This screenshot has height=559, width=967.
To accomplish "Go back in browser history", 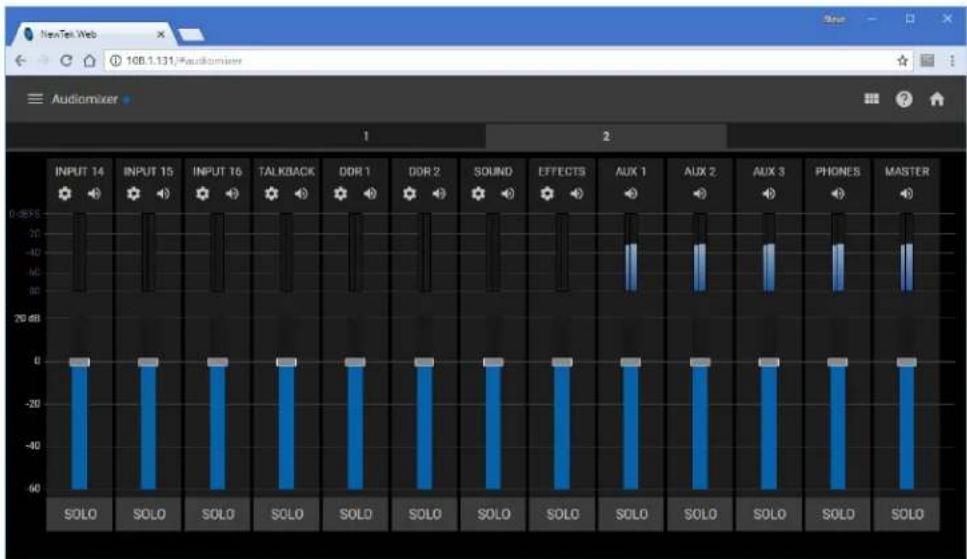I will [x=20, y=60].
